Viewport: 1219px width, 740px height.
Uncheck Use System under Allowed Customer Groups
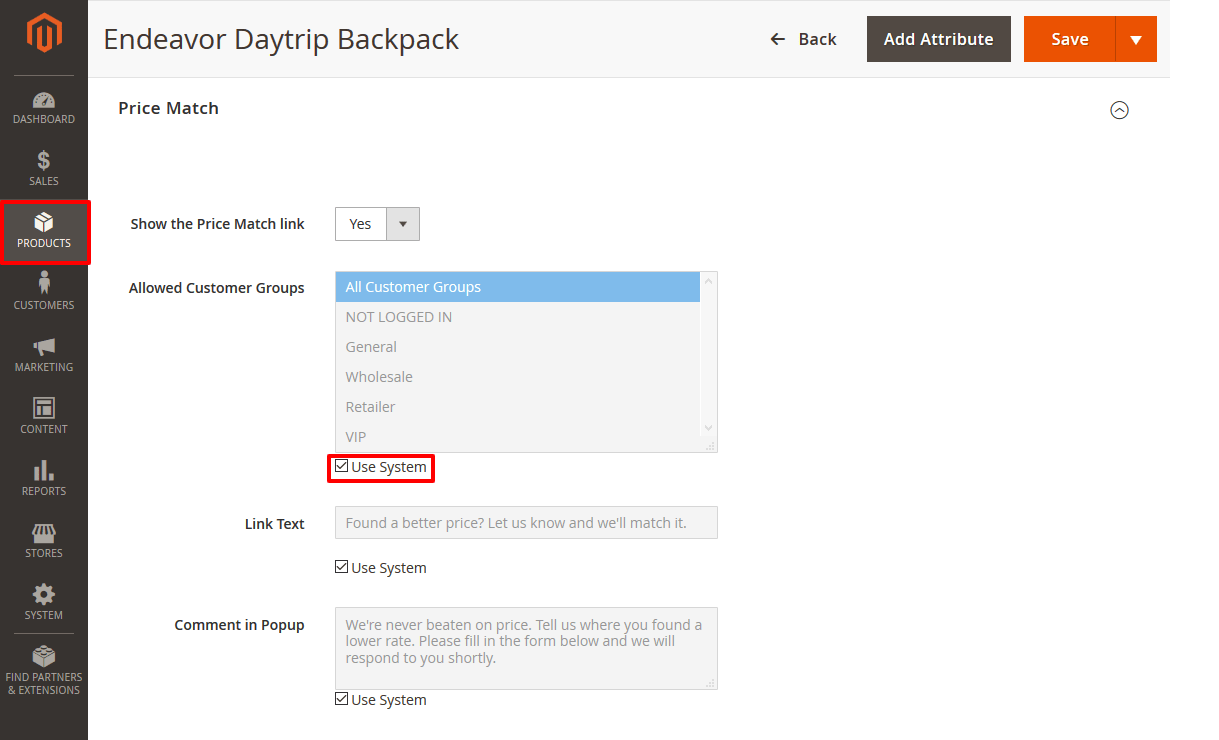342,467
